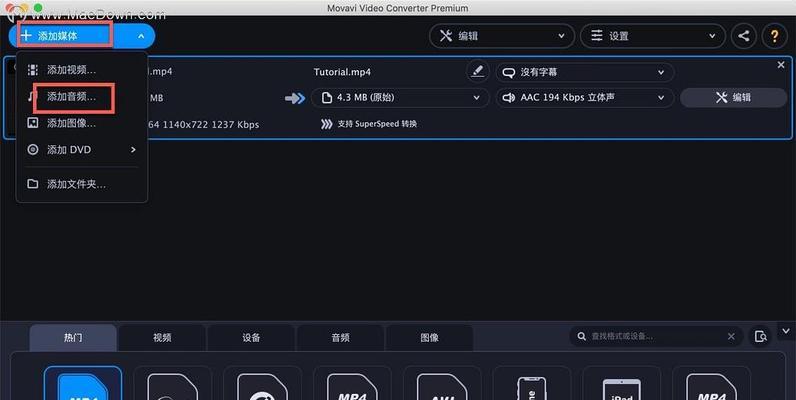This screenshot has width=796, height=400.
Task: Open help with the question mark icon
Action: [774, 36]
